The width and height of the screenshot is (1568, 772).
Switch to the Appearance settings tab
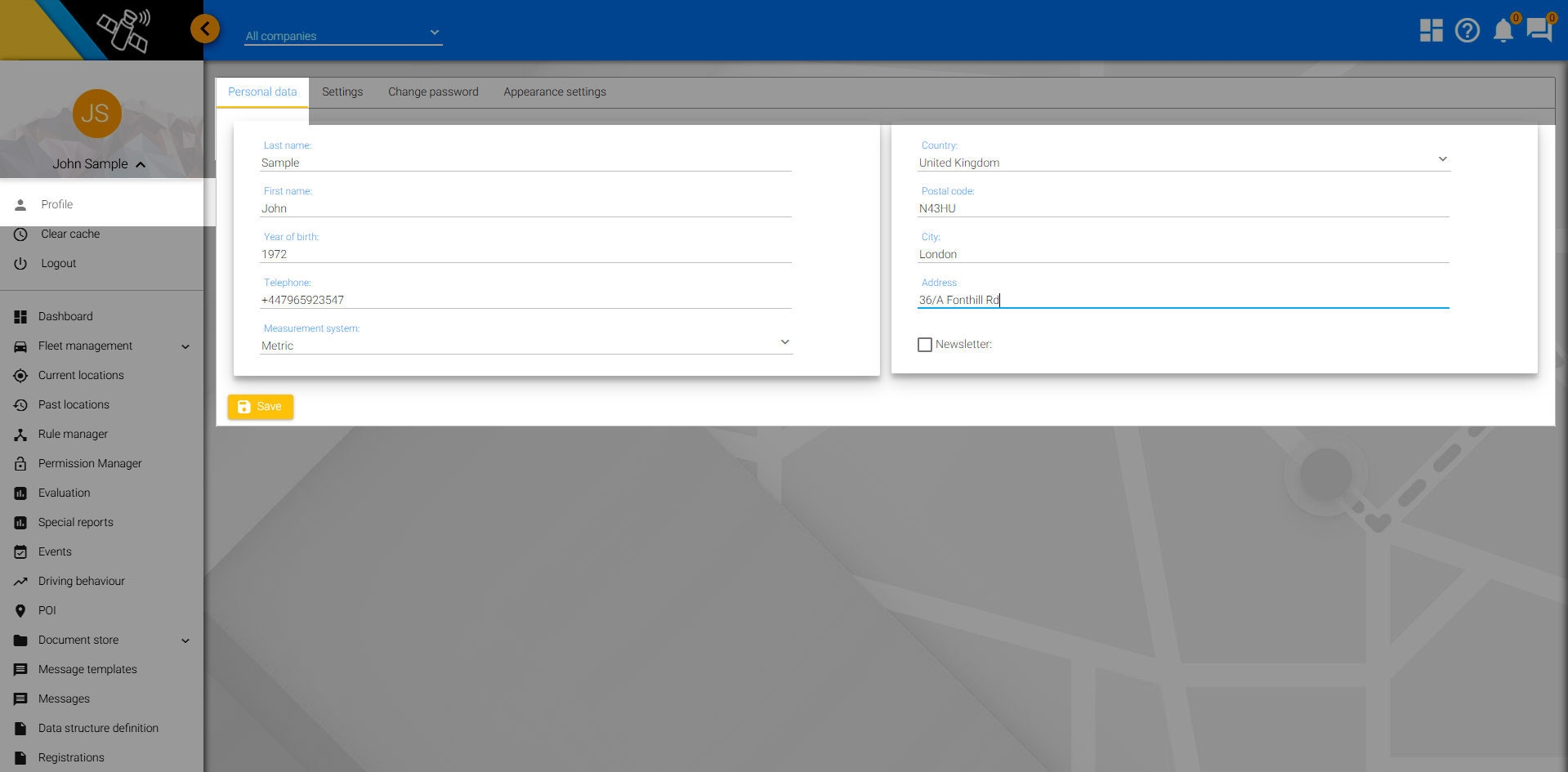554,92
